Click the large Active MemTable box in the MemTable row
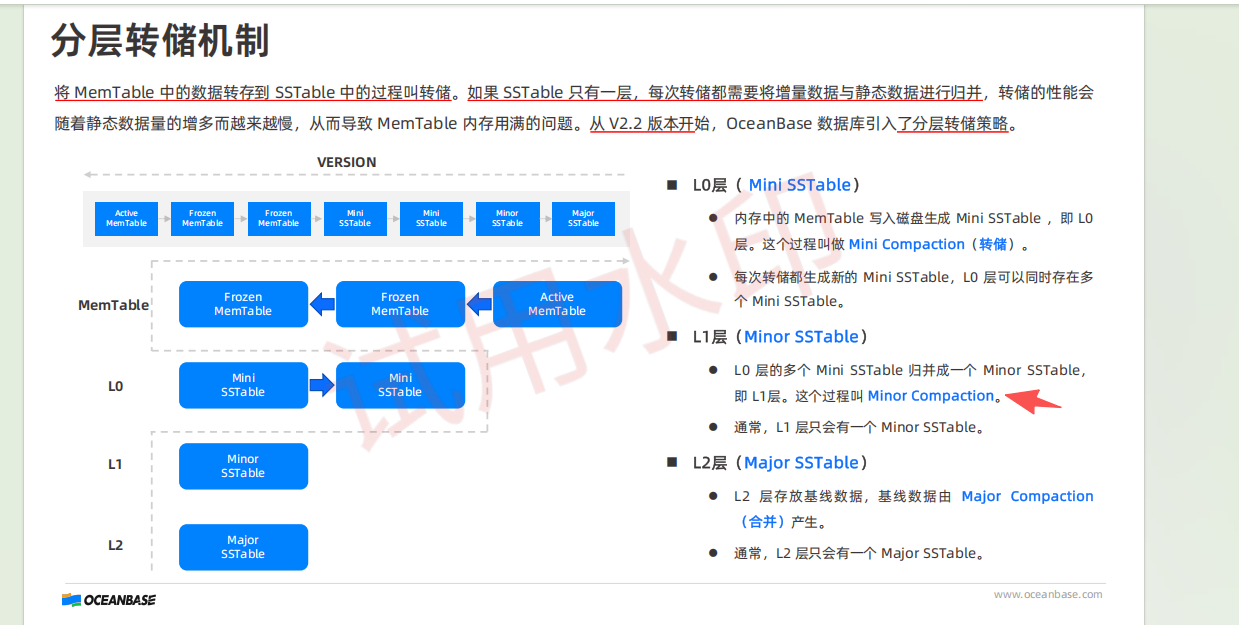Image resolution: width=1239 pixels, height=625 pixels. pos(557,304)
